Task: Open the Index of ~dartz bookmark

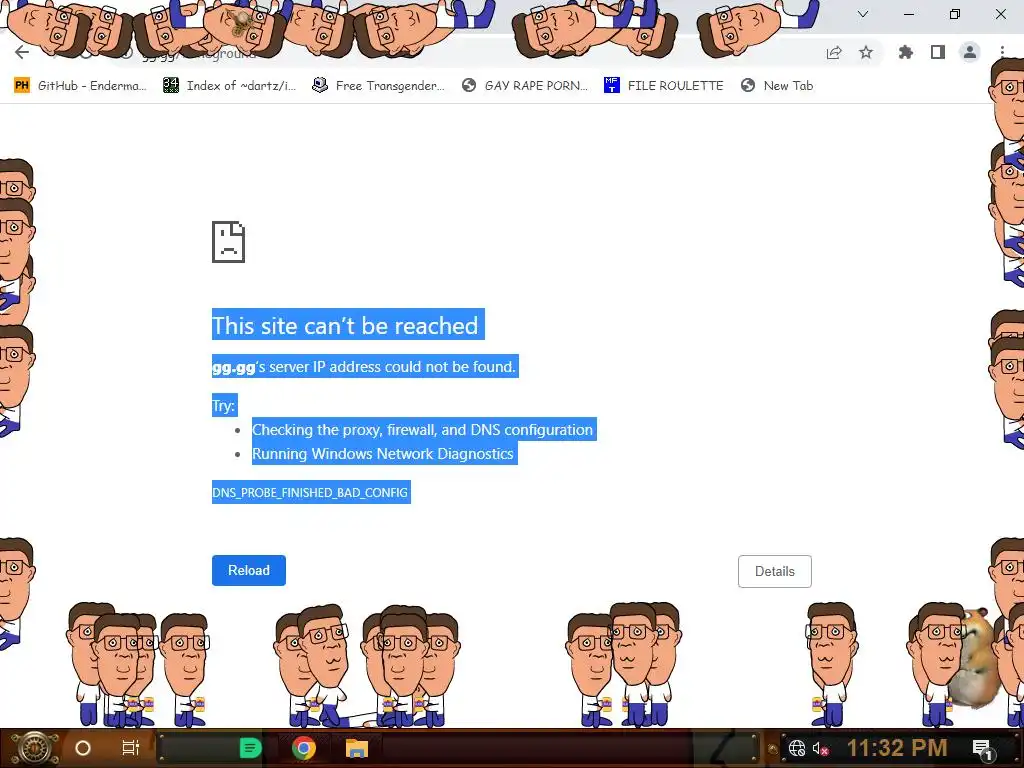Action: pyautogui.click(x=230, y=86)
